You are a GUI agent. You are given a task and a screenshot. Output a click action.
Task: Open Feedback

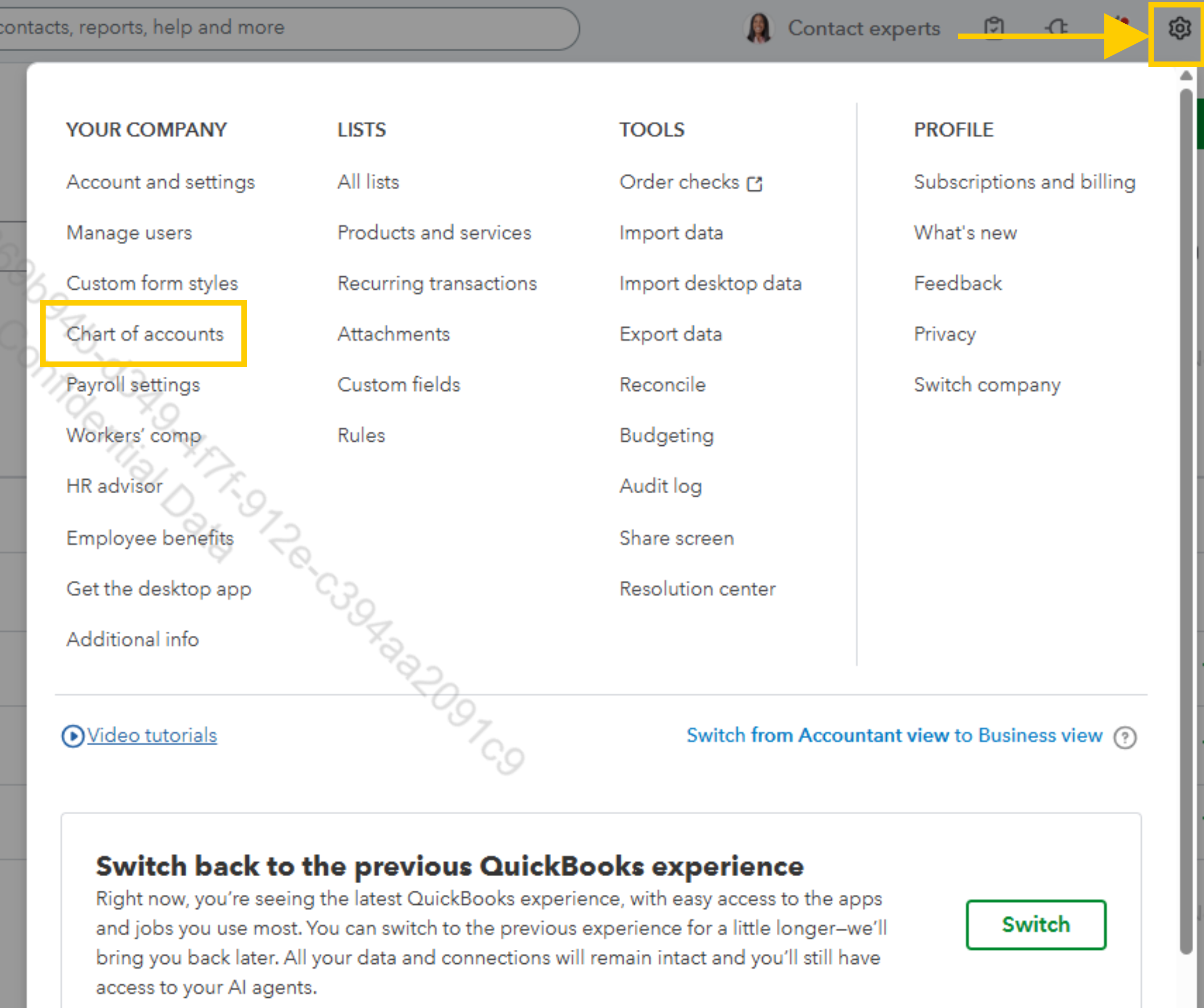pos(958,284)
